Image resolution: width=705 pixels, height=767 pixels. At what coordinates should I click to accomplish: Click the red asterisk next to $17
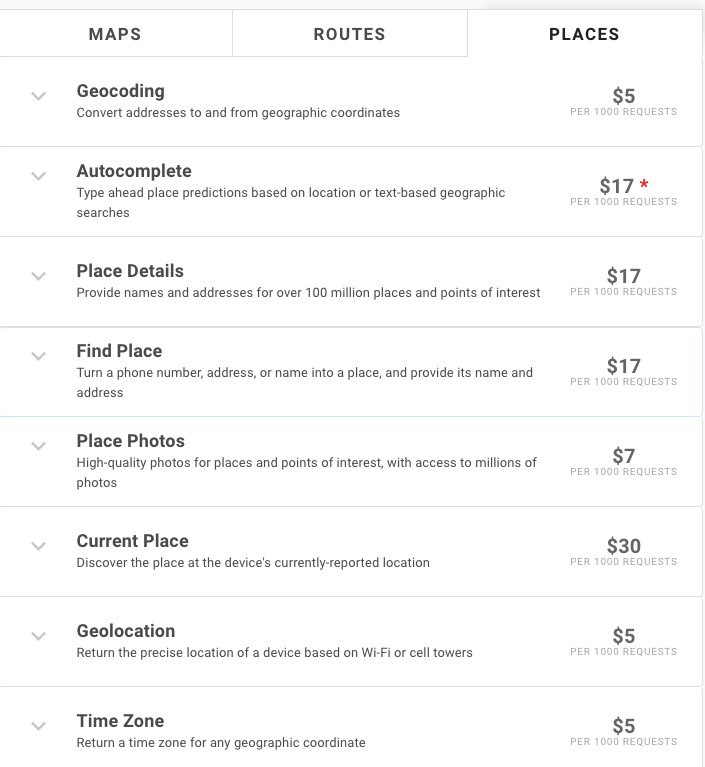pyautogui.click(x=644, y=184)
